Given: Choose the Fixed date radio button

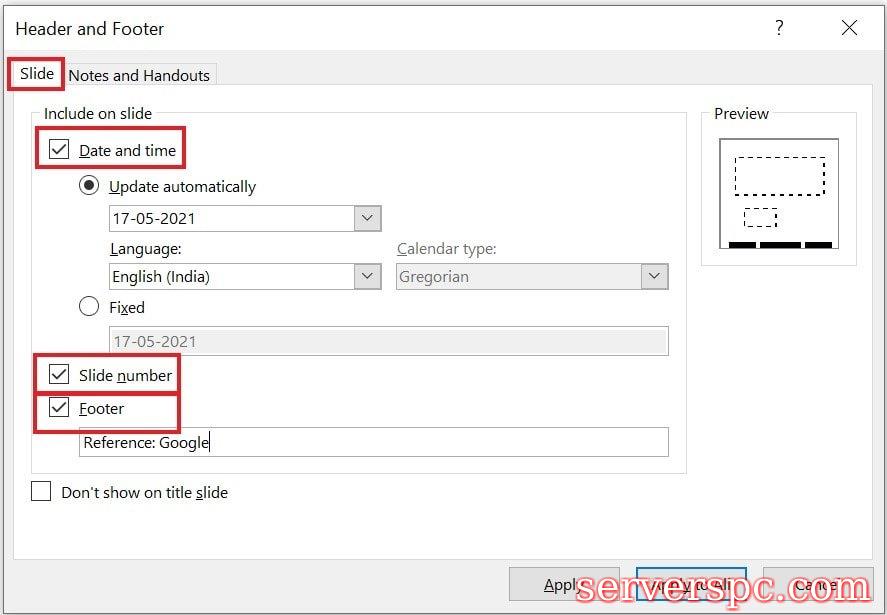Looking at the screenshot, I should tap(89, 307).
